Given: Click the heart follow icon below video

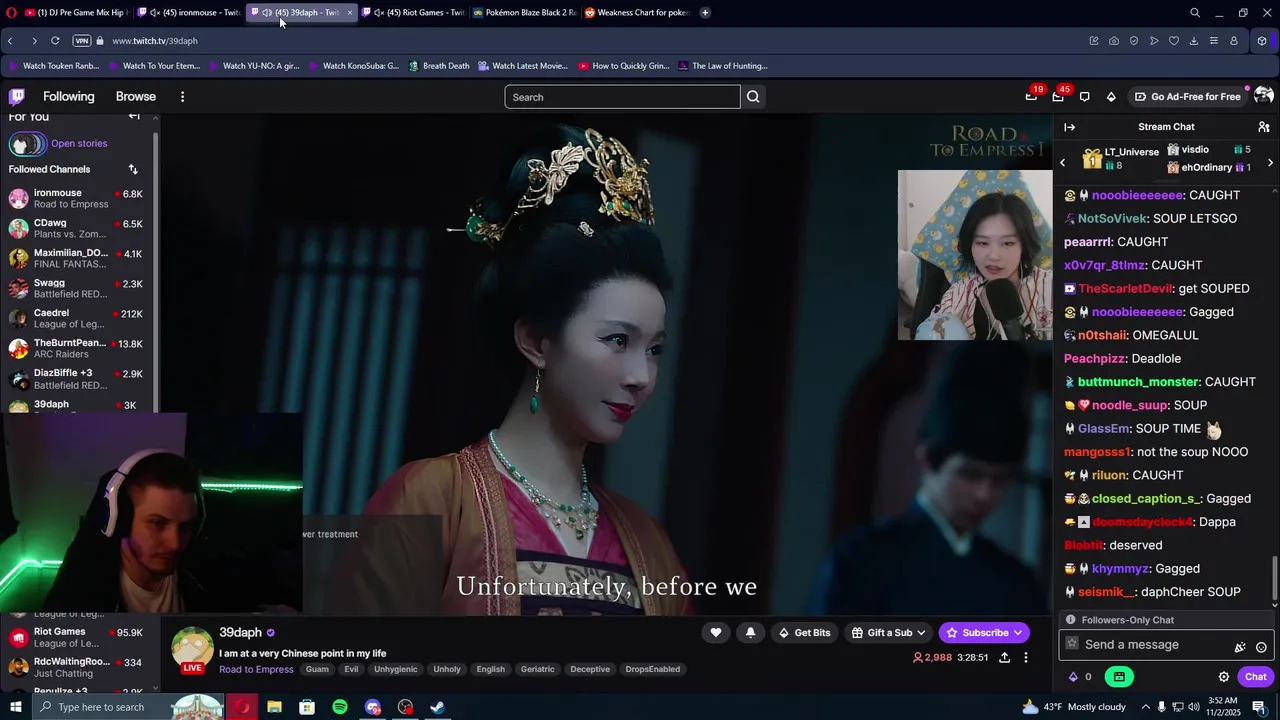Looking at the screenshot, I should coord(715,632).
